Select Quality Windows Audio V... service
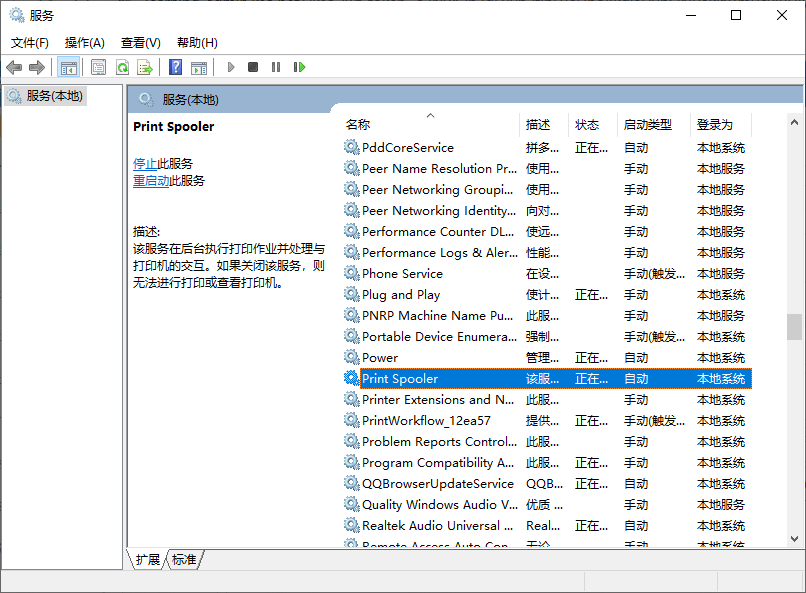The width and height of the screenshot is (806, 593). (440, 505)
